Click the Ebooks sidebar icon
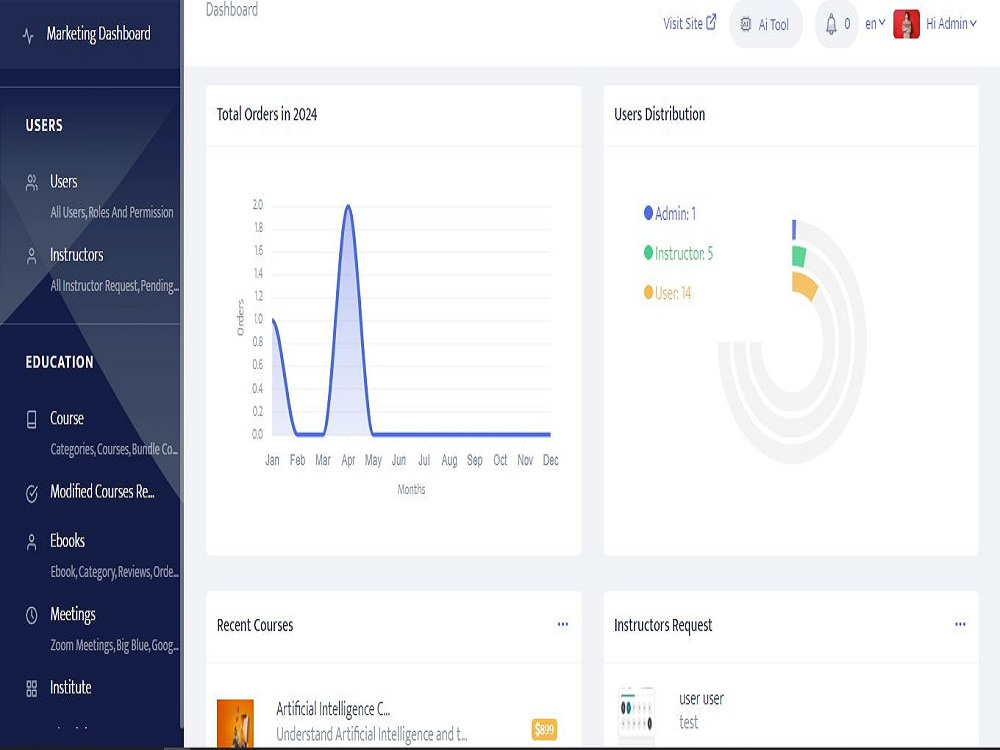This screenshot has width=1000, height=750. (31, 542)
